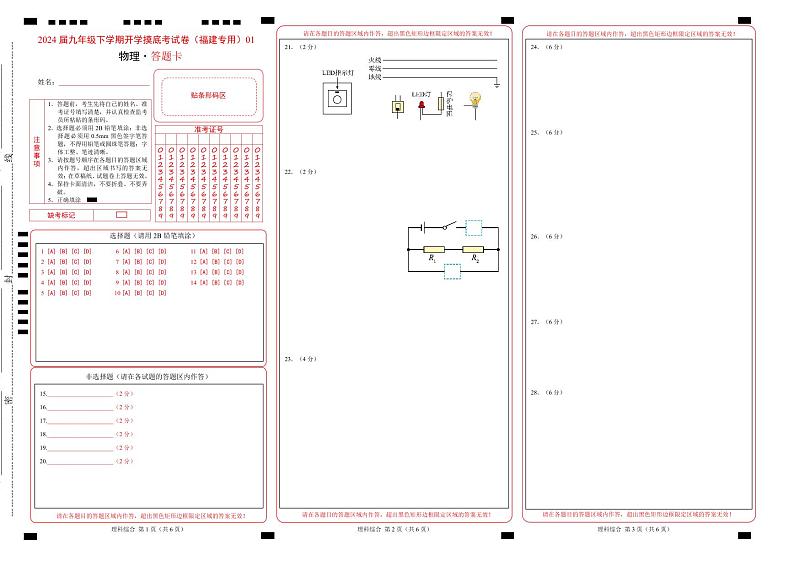This screenshot has height=561, width=794.
Task: Fill bubble [A] for question 6
Action: (126, 251)
